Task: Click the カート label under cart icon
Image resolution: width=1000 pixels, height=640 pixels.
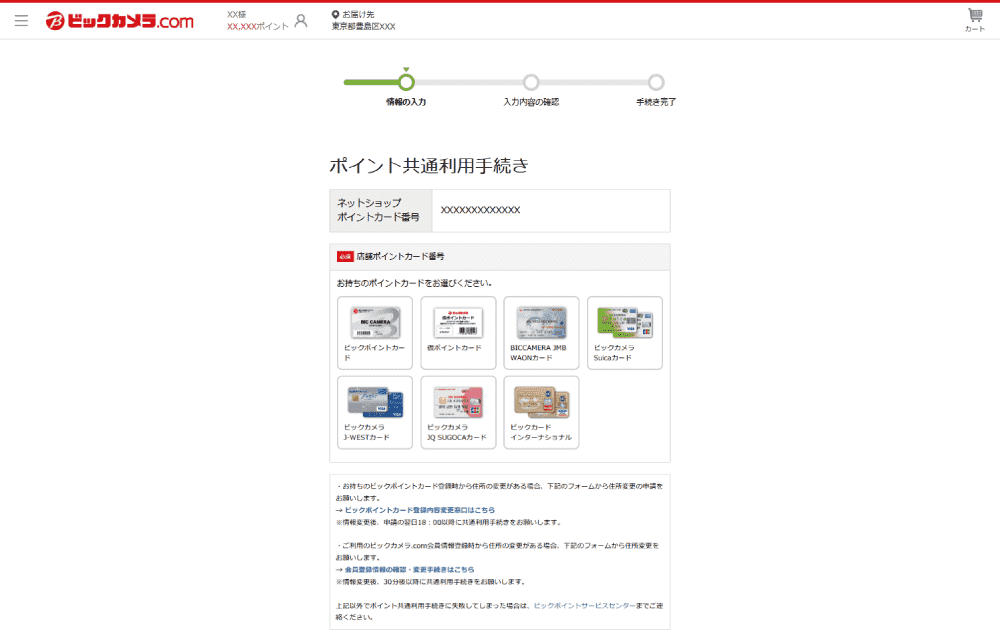Action: [x=973, y=31]
